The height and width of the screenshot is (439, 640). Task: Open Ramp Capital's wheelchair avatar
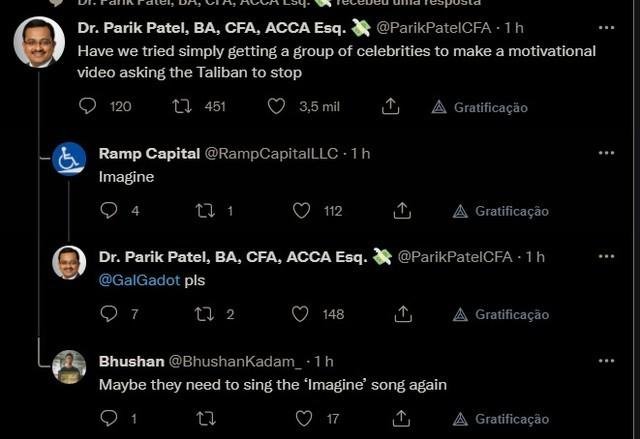pyautogui.click(x=69, y=159)
